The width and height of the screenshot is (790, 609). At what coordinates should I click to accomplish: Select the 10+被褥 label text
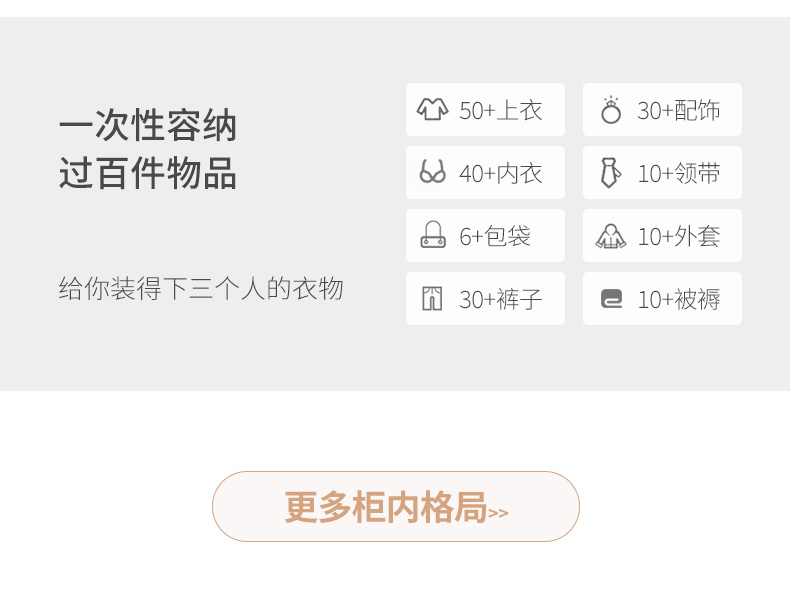[x=678, y=299]
